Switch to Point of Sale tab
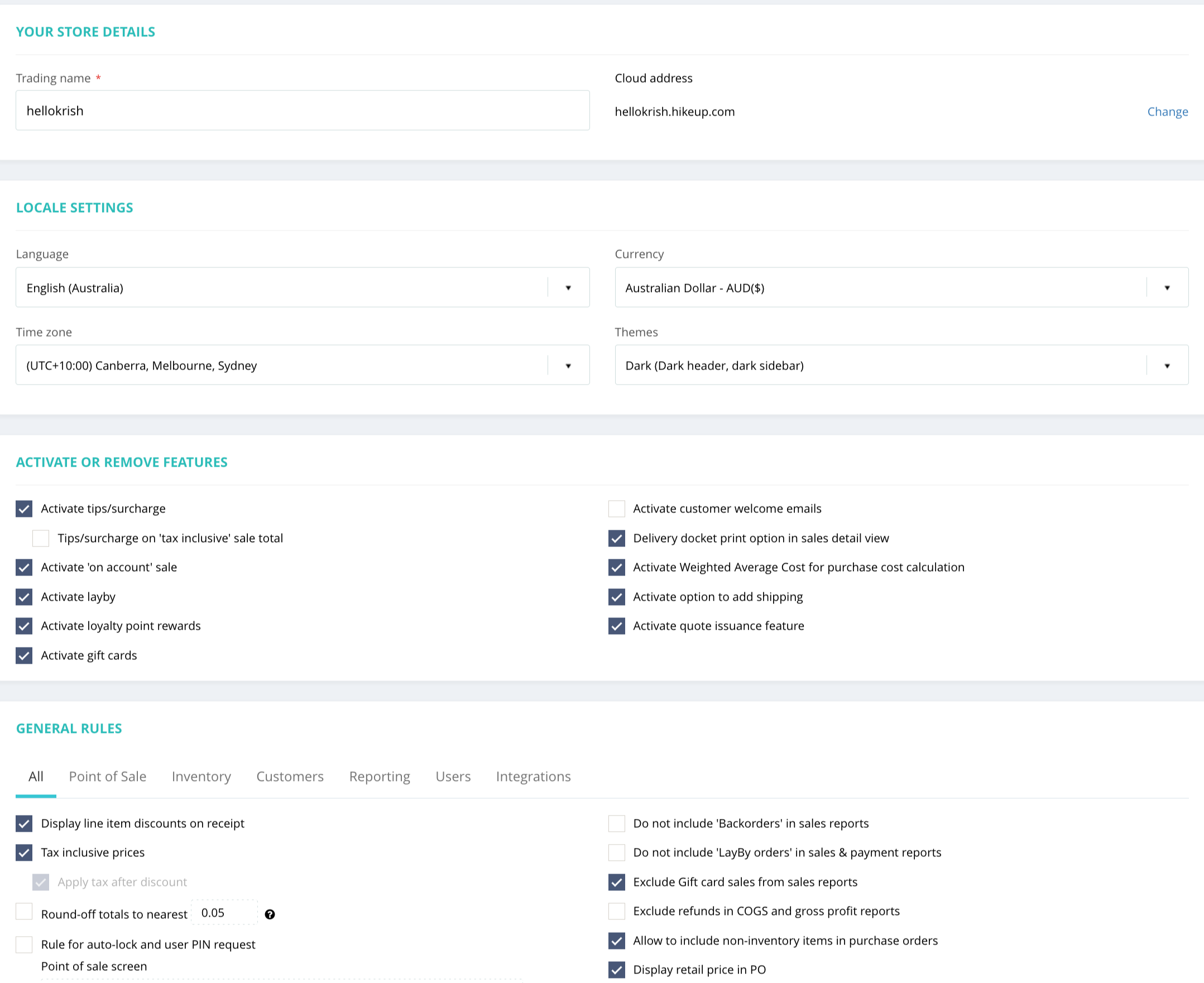This screenshot has width=1204, height=983. click(x=108, y=776)
